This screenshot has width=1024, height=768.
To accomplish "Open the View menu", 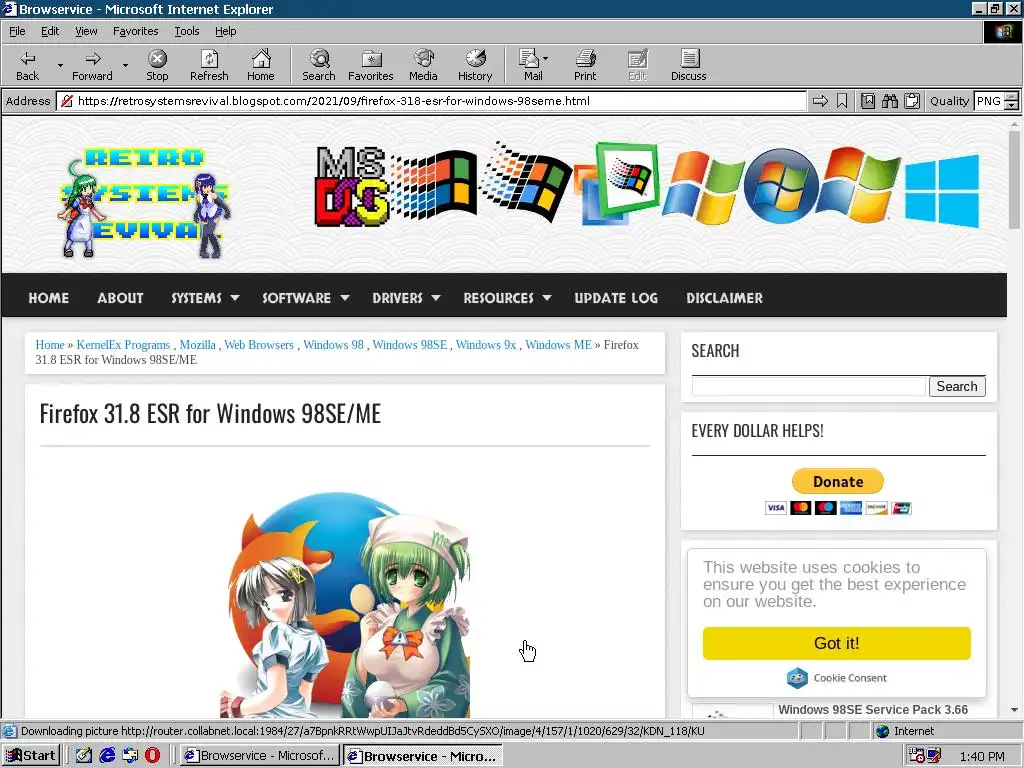I will 86,31.
